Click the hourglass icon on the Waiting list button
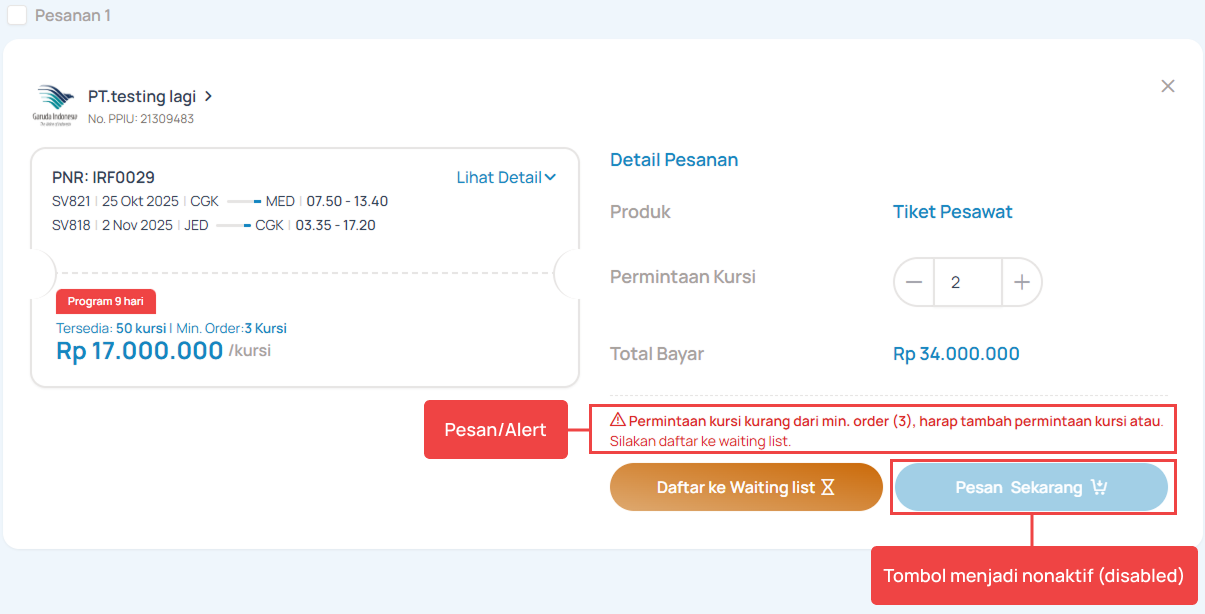This screenshot has width=1205, height=614. click(827, 488)
